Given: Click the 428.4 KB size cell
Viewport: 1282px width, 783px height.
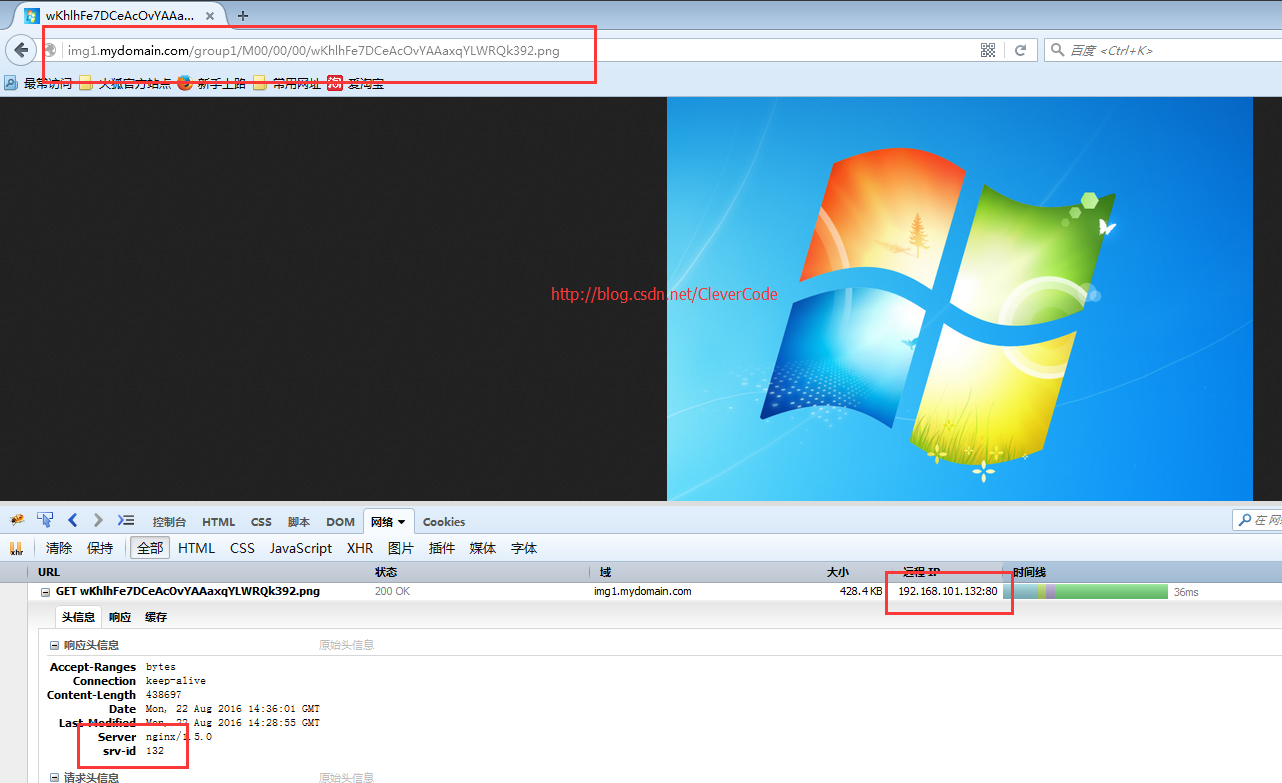Looking at the screenshot, I should (x=861, y=592).
